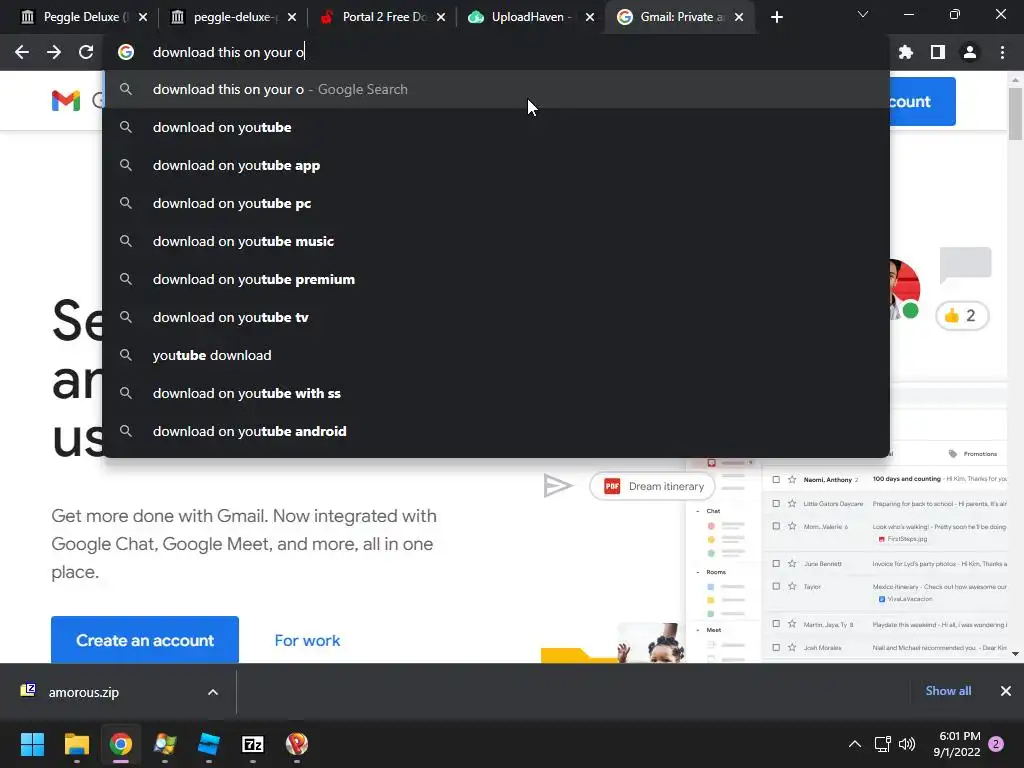This screenshot has width=1024, height=768.
Task: Close the downloads bar
Action: [1006, 691]
